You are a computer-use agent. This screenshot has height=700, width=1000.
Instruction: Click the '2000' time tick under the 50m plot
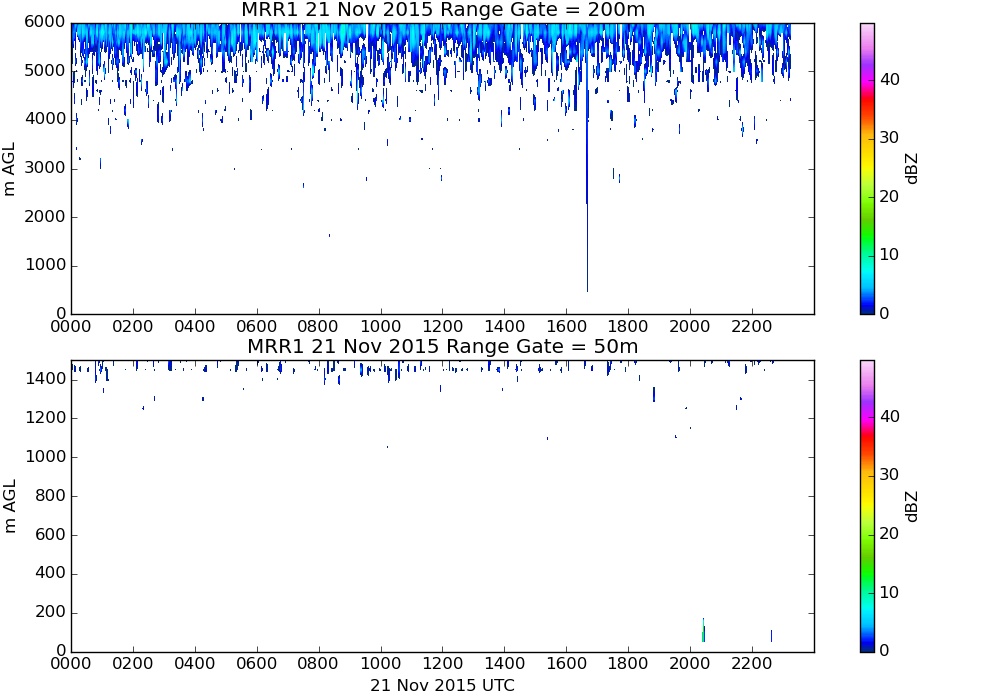coord(690,664)
